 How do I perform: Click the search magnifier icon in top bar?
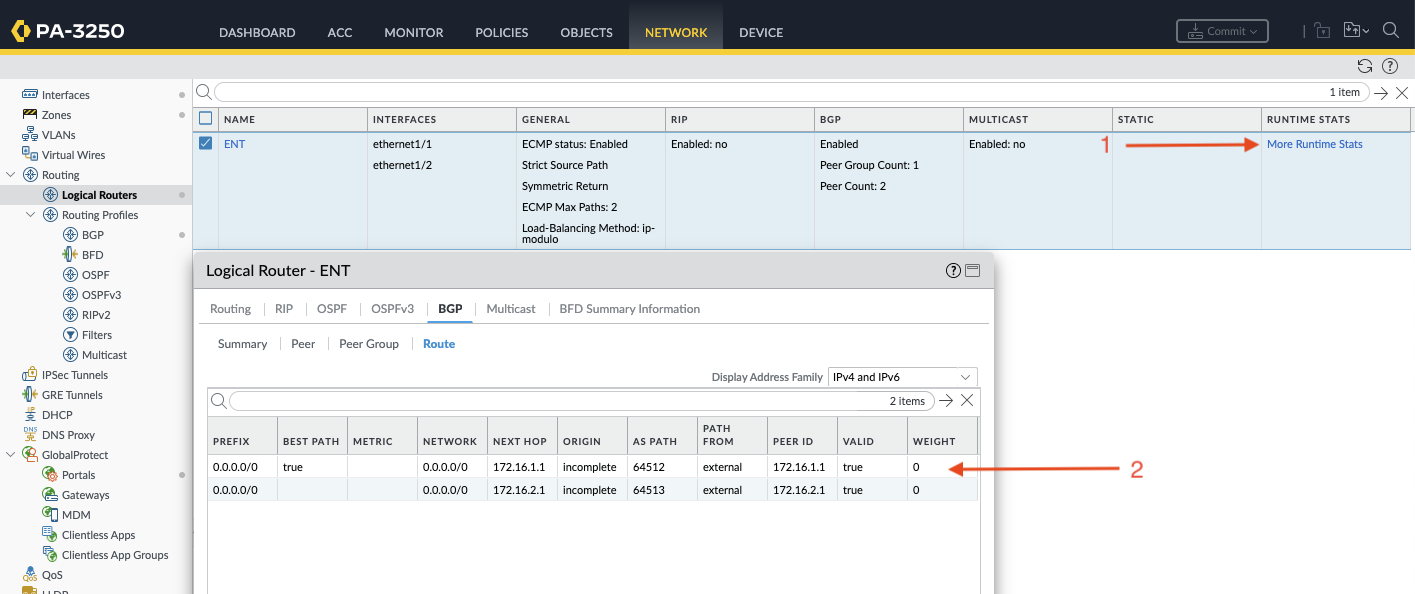tap(1390, 30)
